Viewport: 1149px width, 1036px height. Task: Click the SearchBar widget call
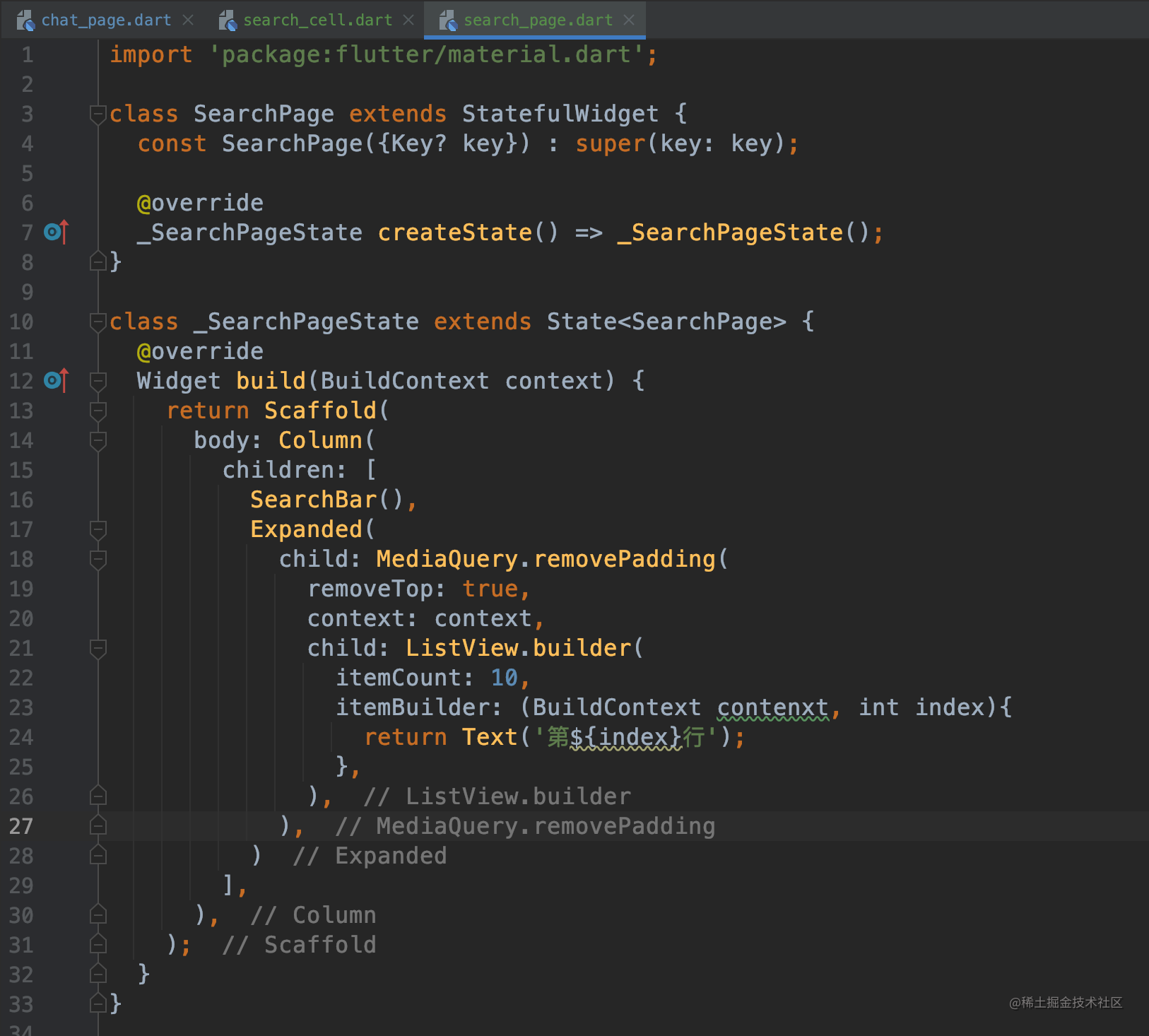point(313,500)
